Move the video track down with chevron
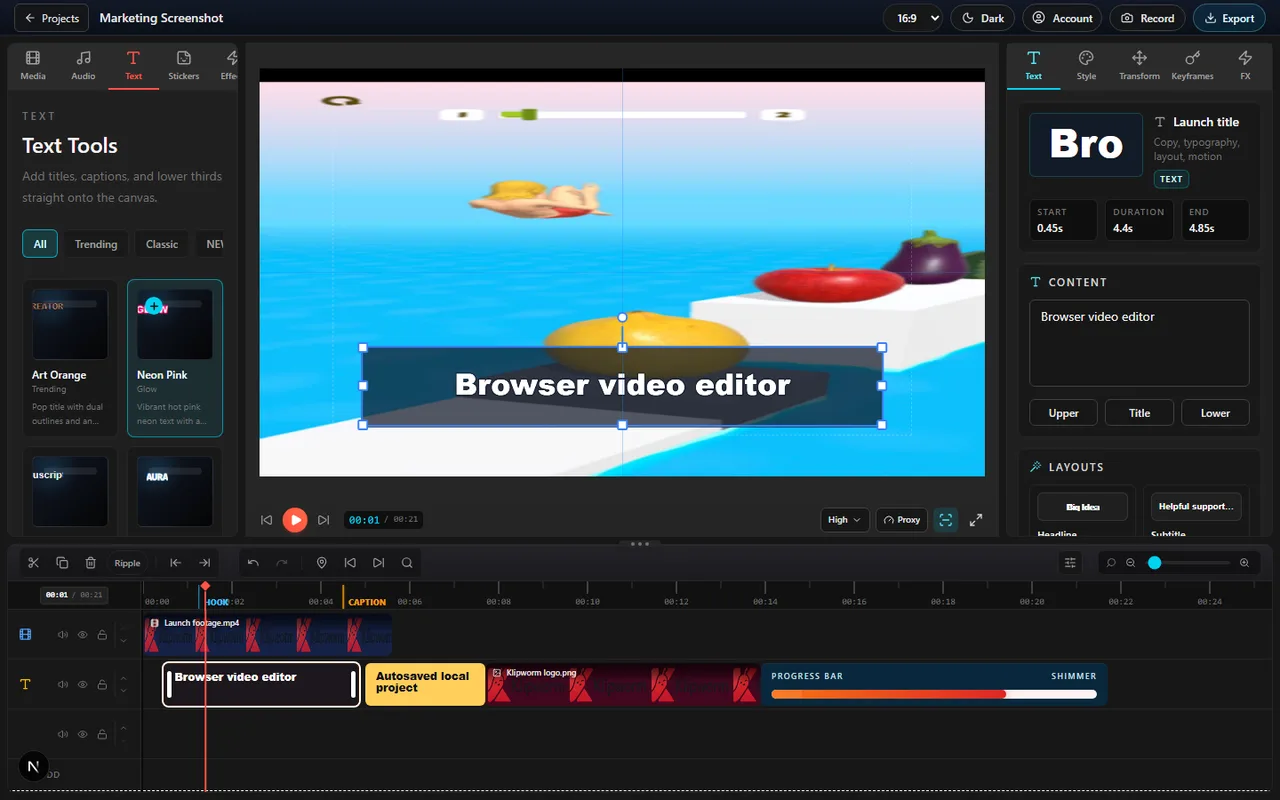Screen dimensions: 1280x800 123,640
